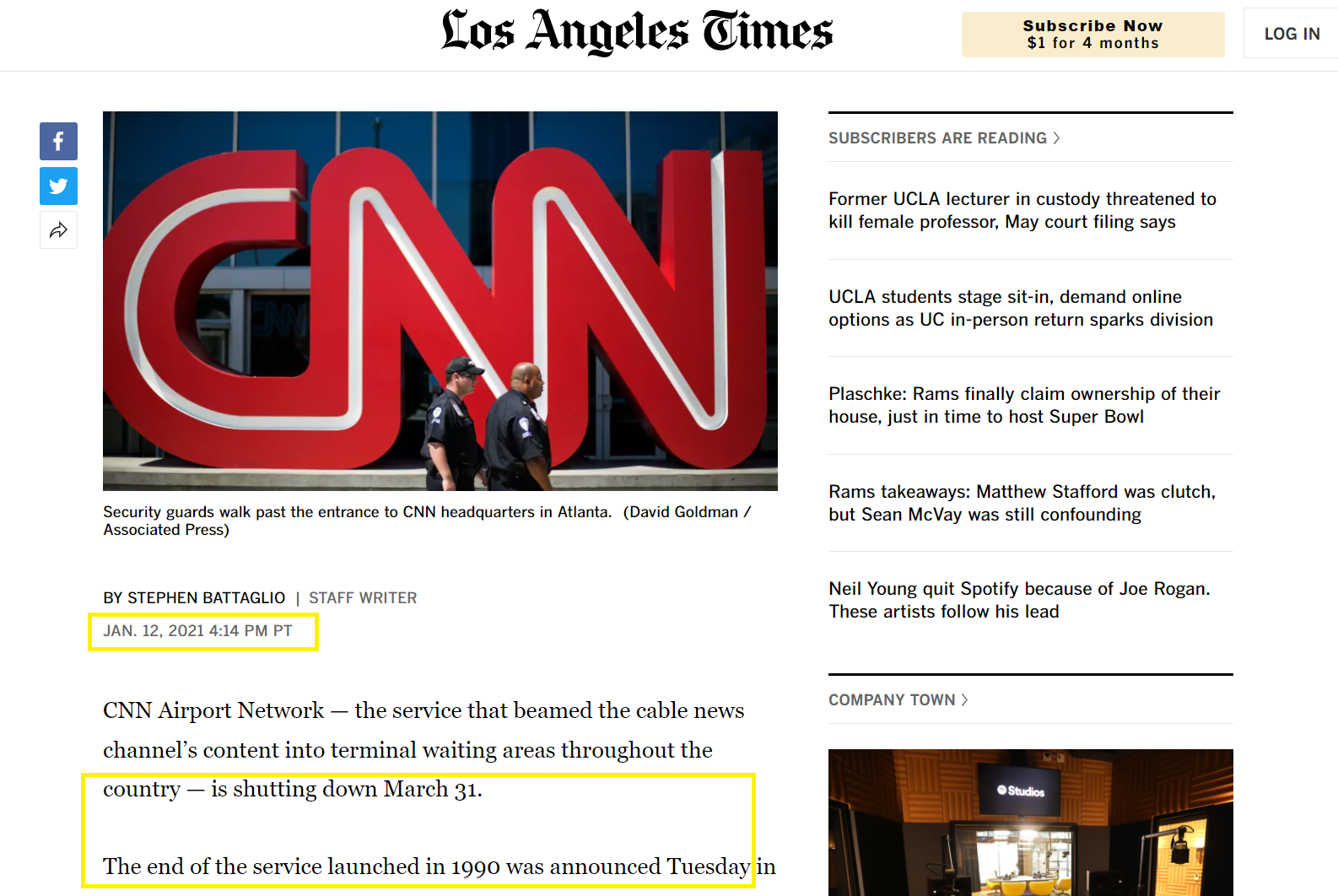Screen dimensions: 1338x896
Task: Share article on Facebook
Action: click(58, 141)
